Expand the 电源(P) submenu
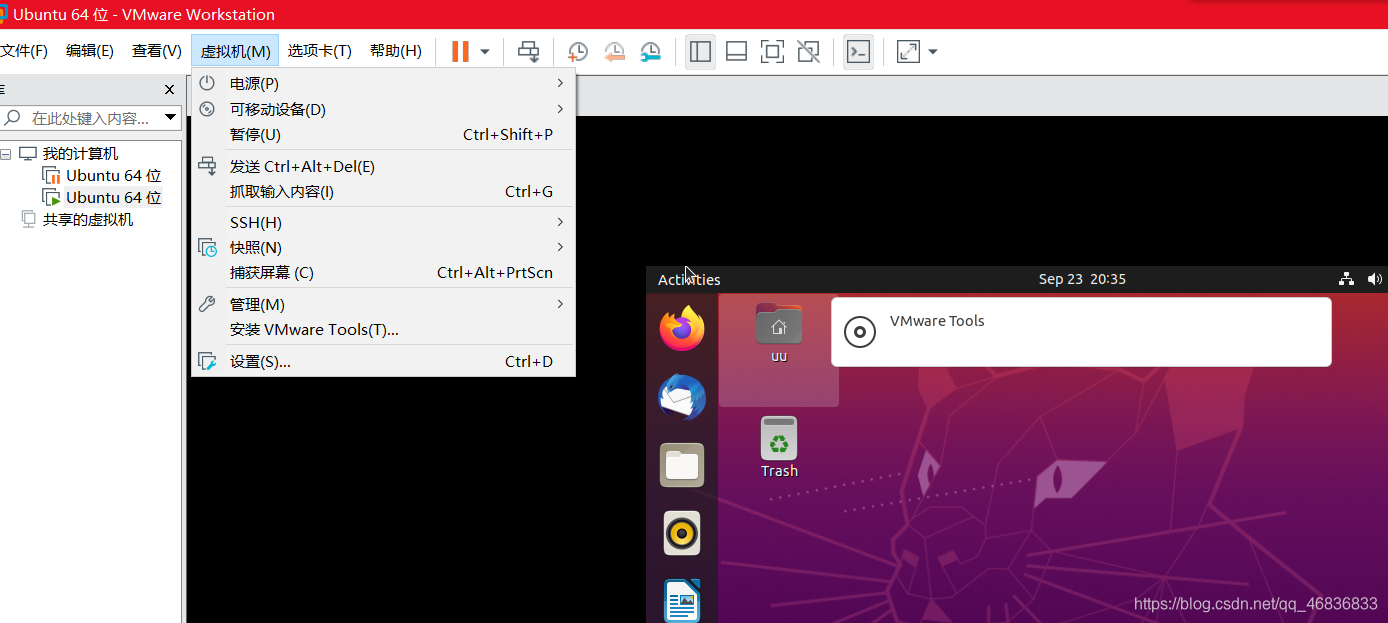This screenshot has width=1388, height=623. point(383,84)
